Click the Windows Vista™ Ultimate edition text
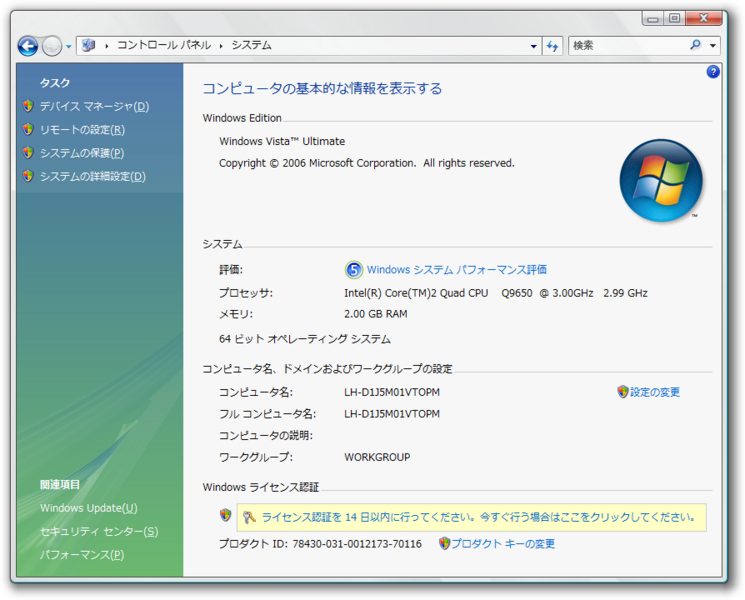This screenshot has height=600, width=745. point(282,142)
